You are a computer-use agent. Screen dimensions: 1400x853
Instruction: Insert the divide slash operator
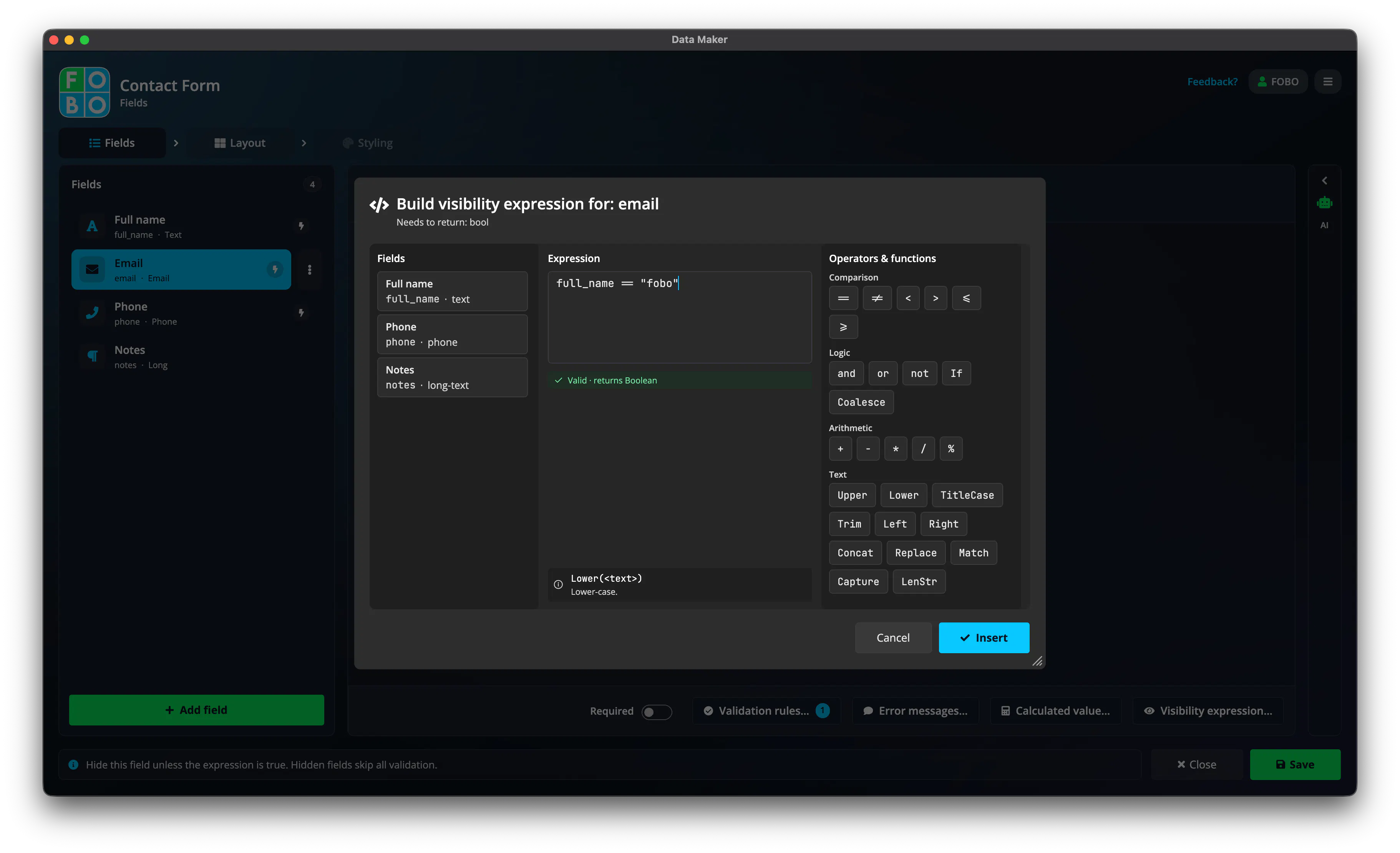[x=923, y=449]
